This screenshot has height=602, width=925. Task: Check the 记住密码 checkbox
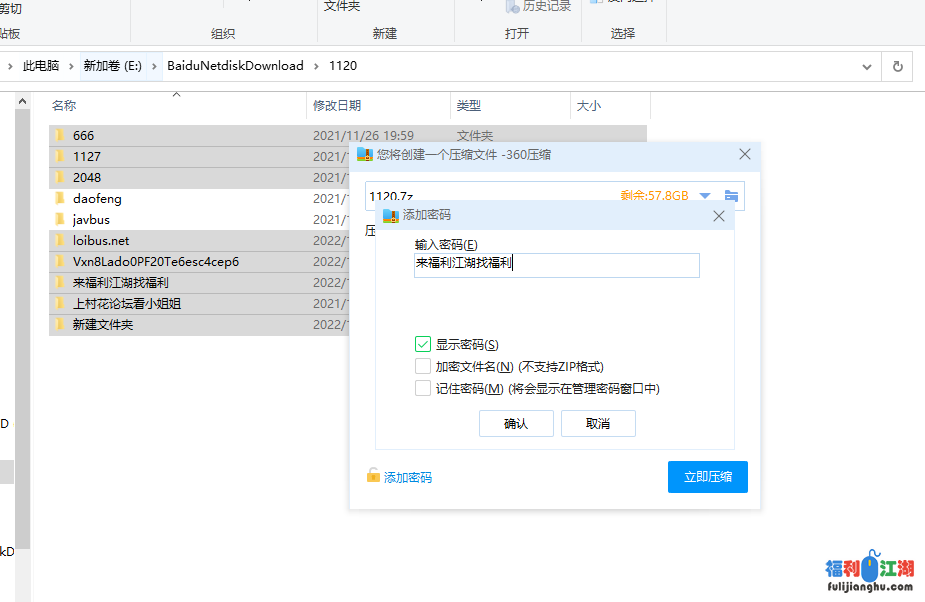(x=423, y=388)
